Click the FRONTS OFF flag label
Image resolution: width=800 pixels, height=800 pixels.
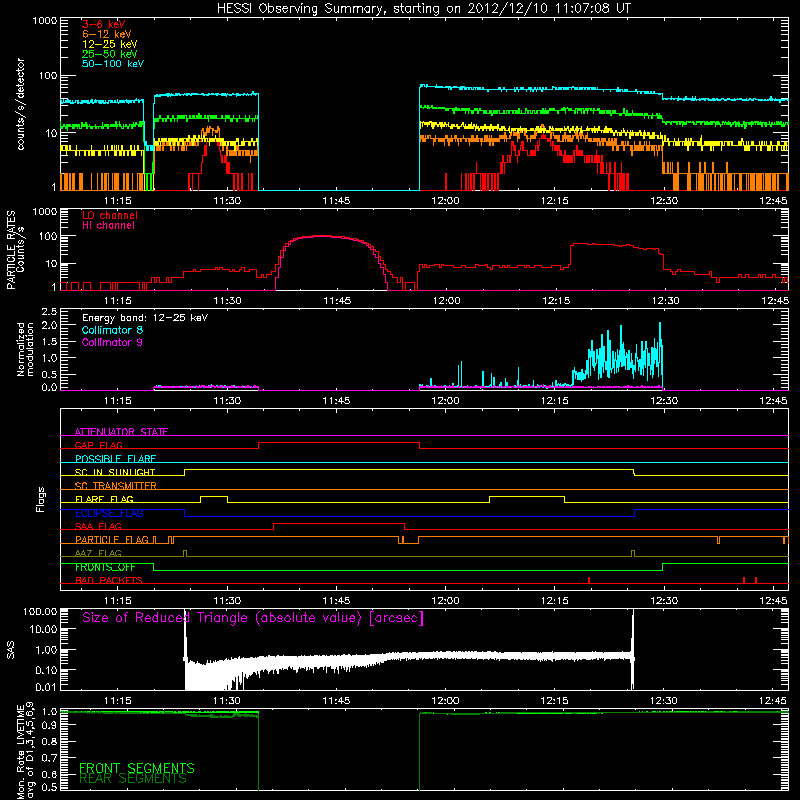(105, 567)
